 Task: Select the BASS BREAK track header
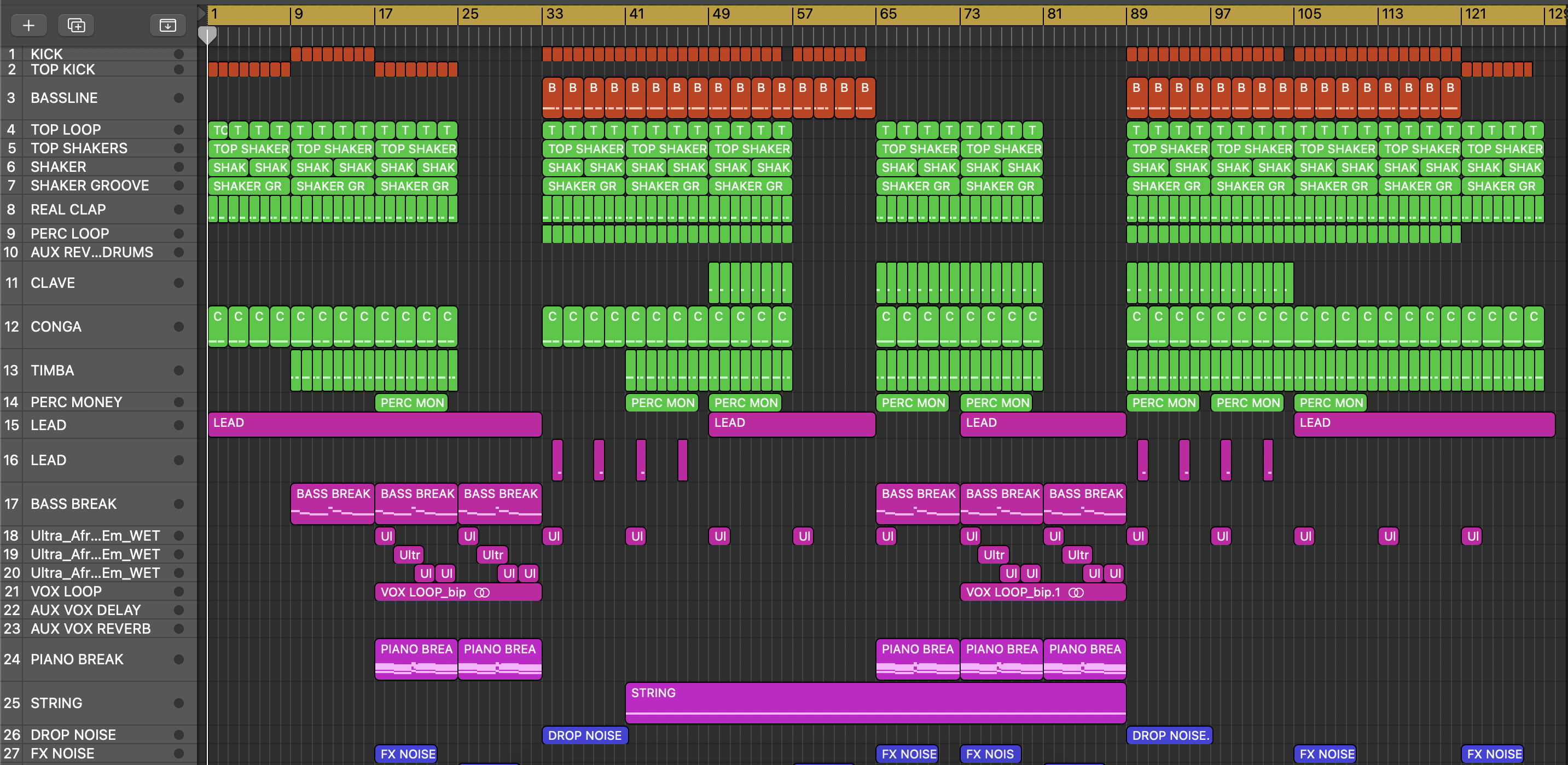click(x=98, y=504)
